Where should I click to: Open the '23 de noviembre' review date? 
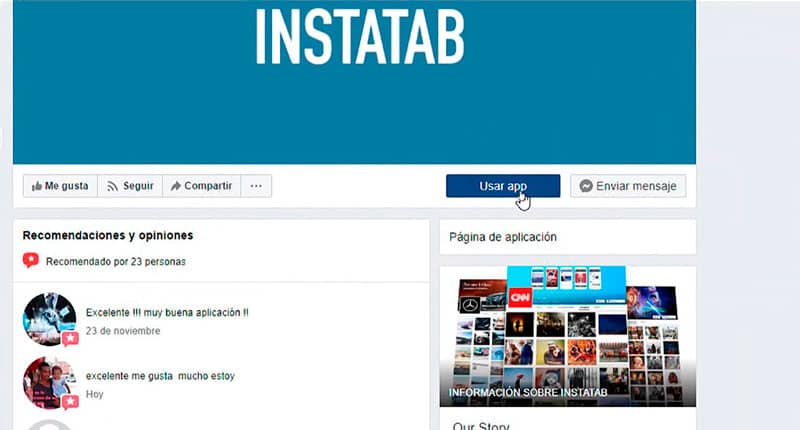(x=123, y=331)
